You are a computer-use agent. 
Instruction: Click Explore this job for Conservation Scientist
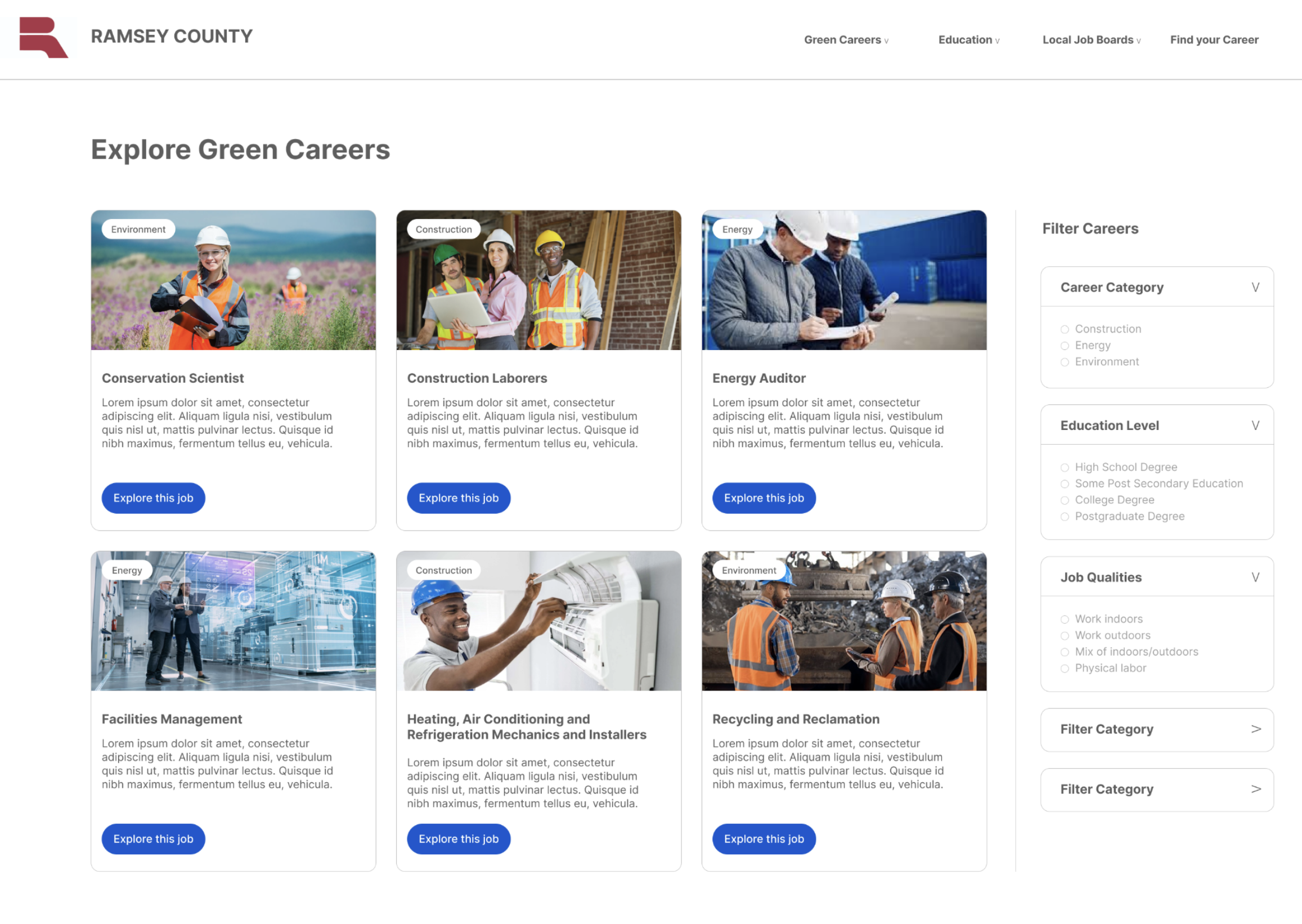tap(153, 497)
